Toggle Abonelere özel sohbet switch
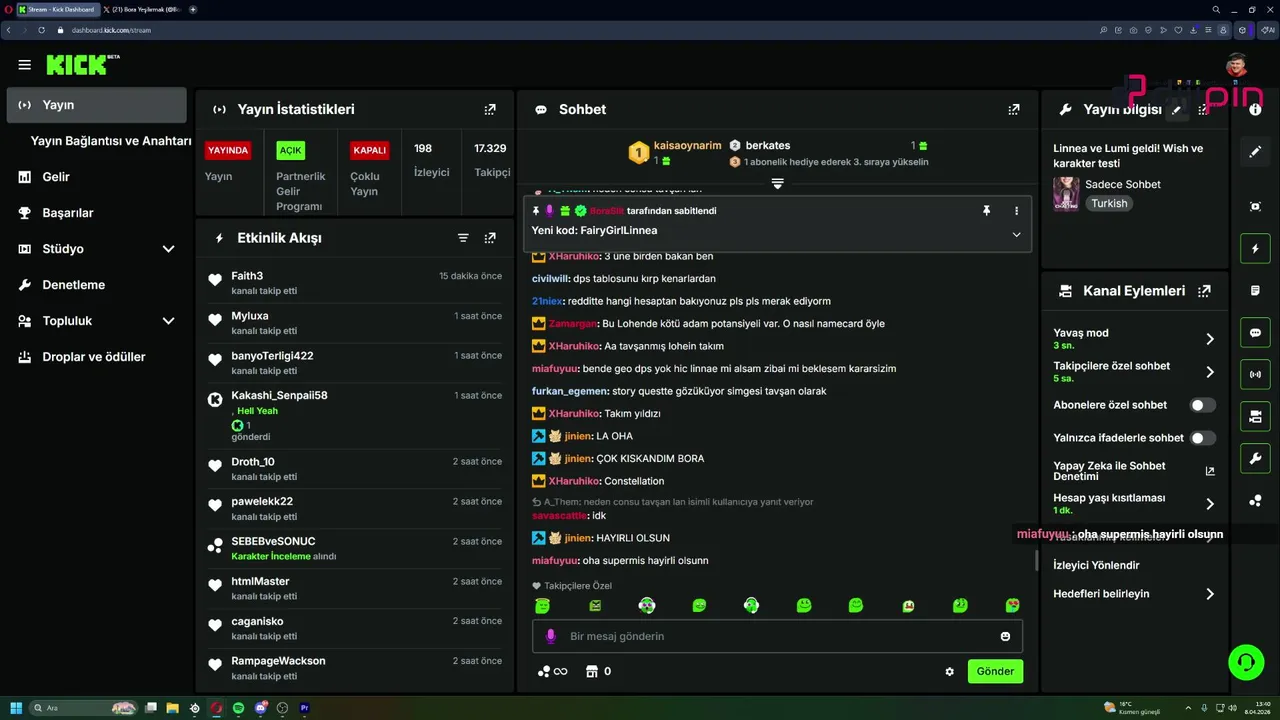 pyautogui.click(x=1203, y=405)
